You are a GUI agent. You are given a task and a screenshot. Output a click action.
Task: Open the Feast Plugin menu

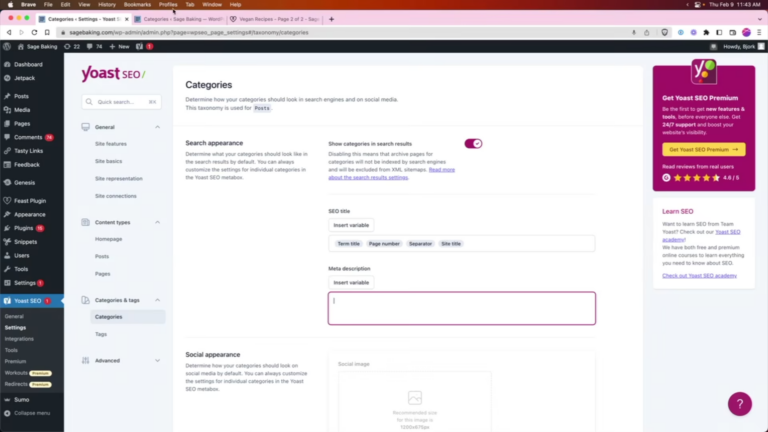coord(32,201)
